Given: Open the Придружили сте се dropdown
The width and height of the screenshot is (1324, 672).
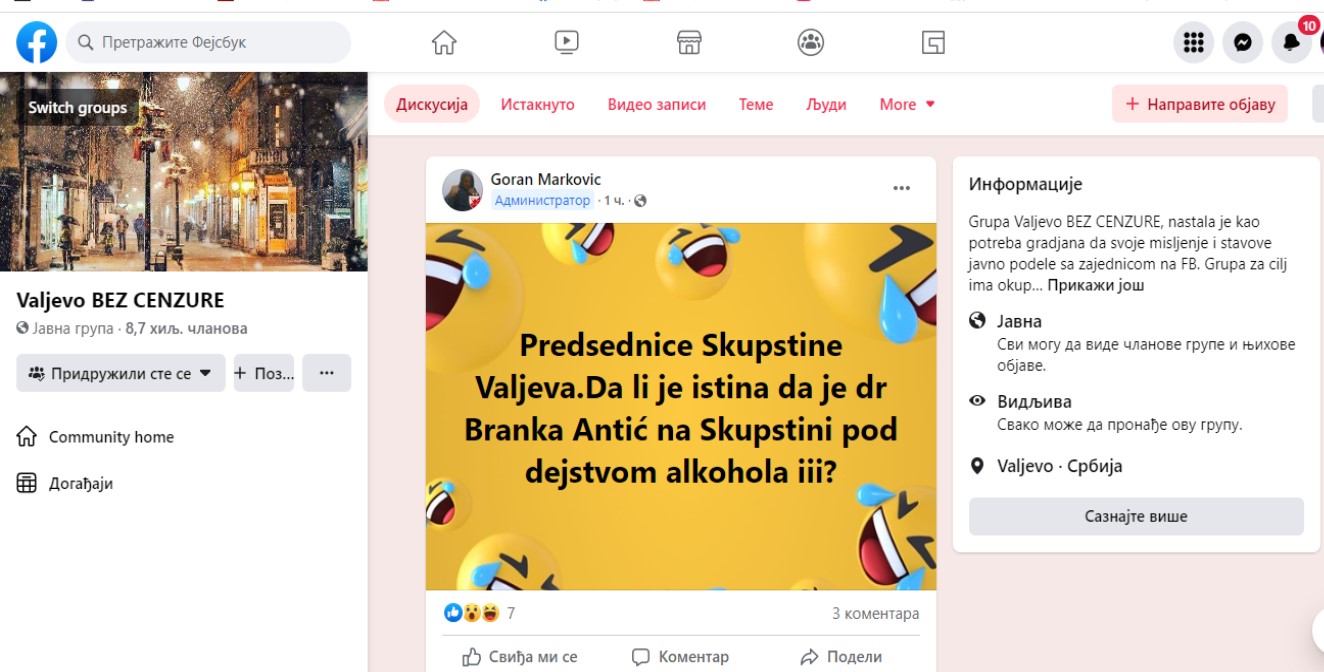Looking at the screenshot, I should point(121,373).
